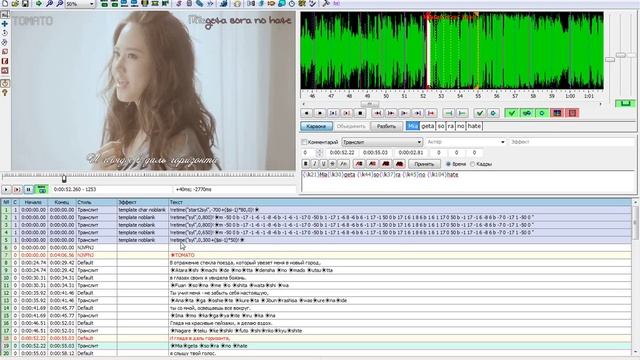Add lead-in to the audio selection

[x=449, y=113]
